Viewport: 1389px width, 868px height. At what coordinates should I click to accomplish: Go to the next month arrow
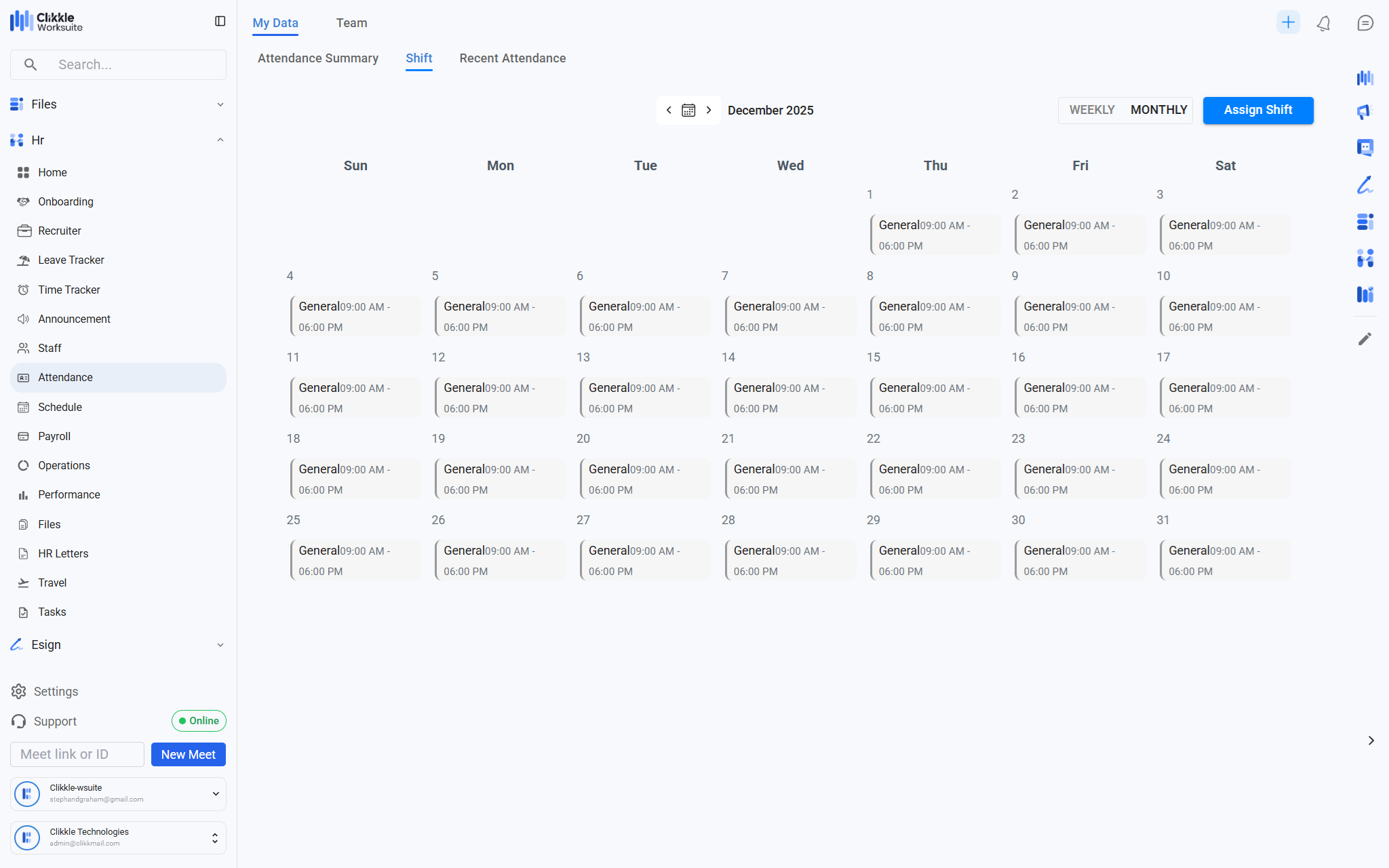[709, 110]
